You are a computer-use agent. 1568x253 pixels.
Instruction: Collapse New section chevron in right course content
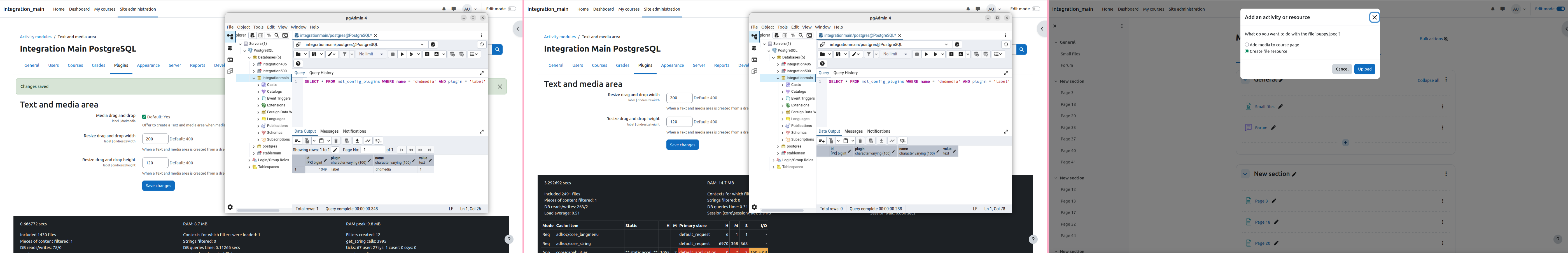1245,174
